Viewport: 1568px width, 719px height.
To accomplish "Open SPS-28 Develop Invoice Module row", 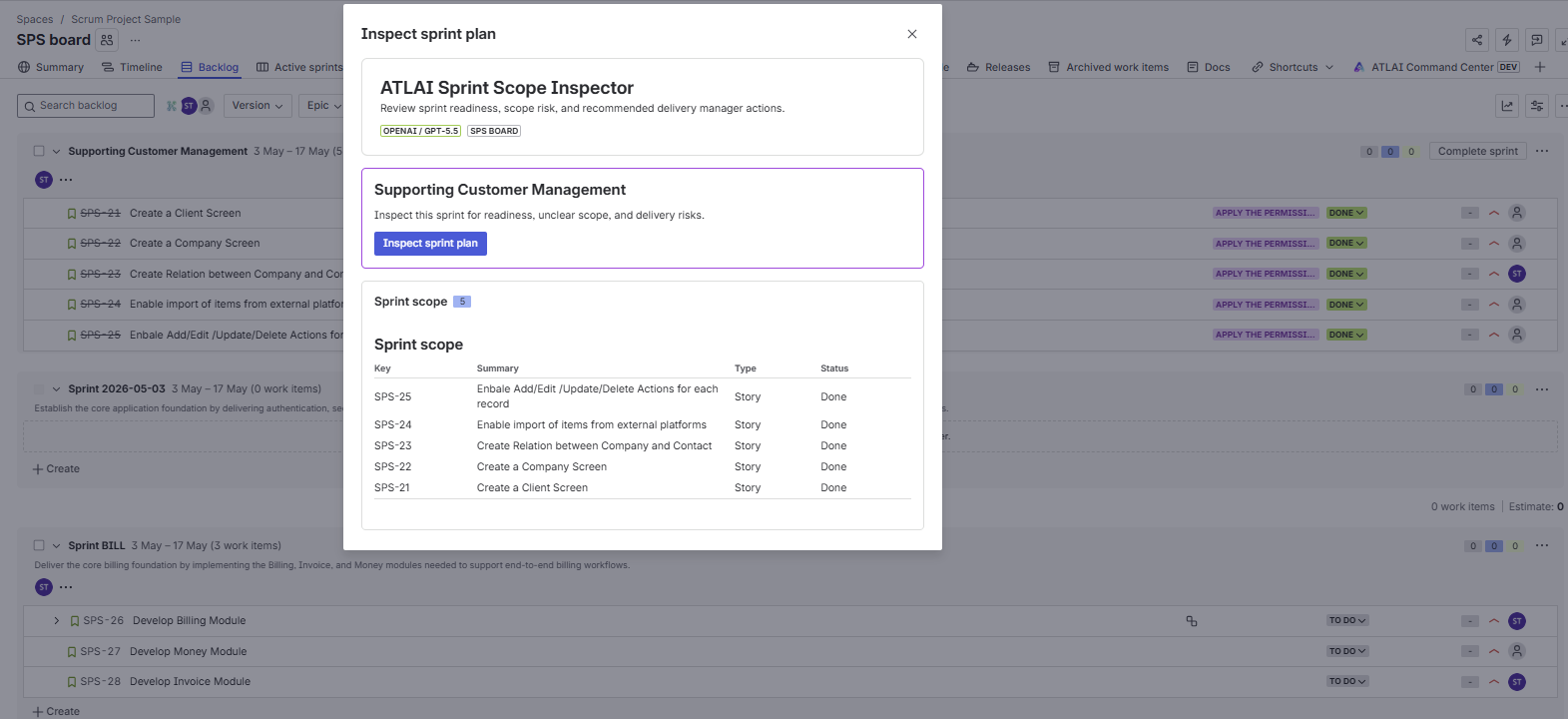I will 789,682.
